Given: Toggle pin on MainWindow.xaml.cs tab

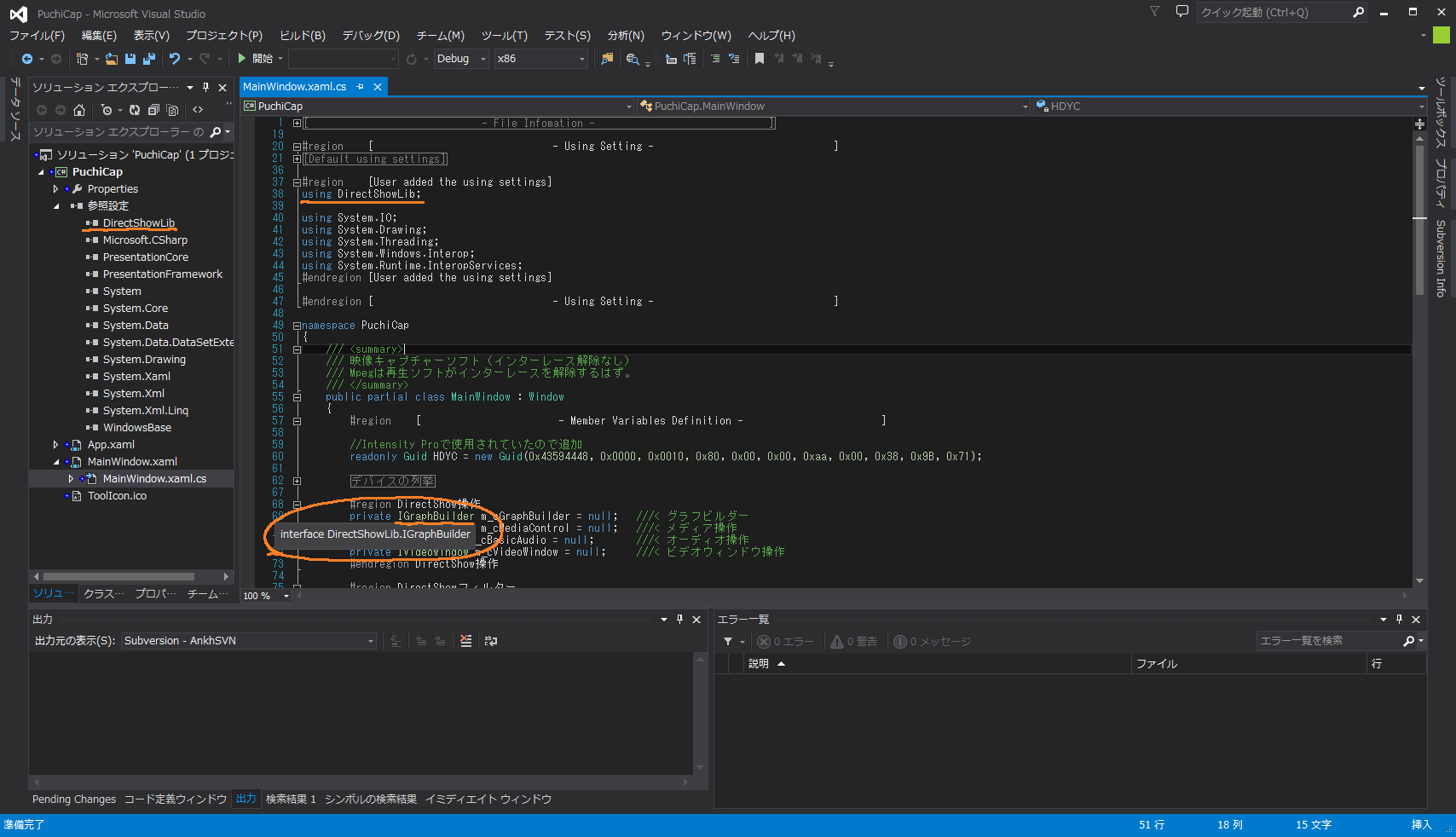Looking at the screenshot, I should click(x=360, y=87).
